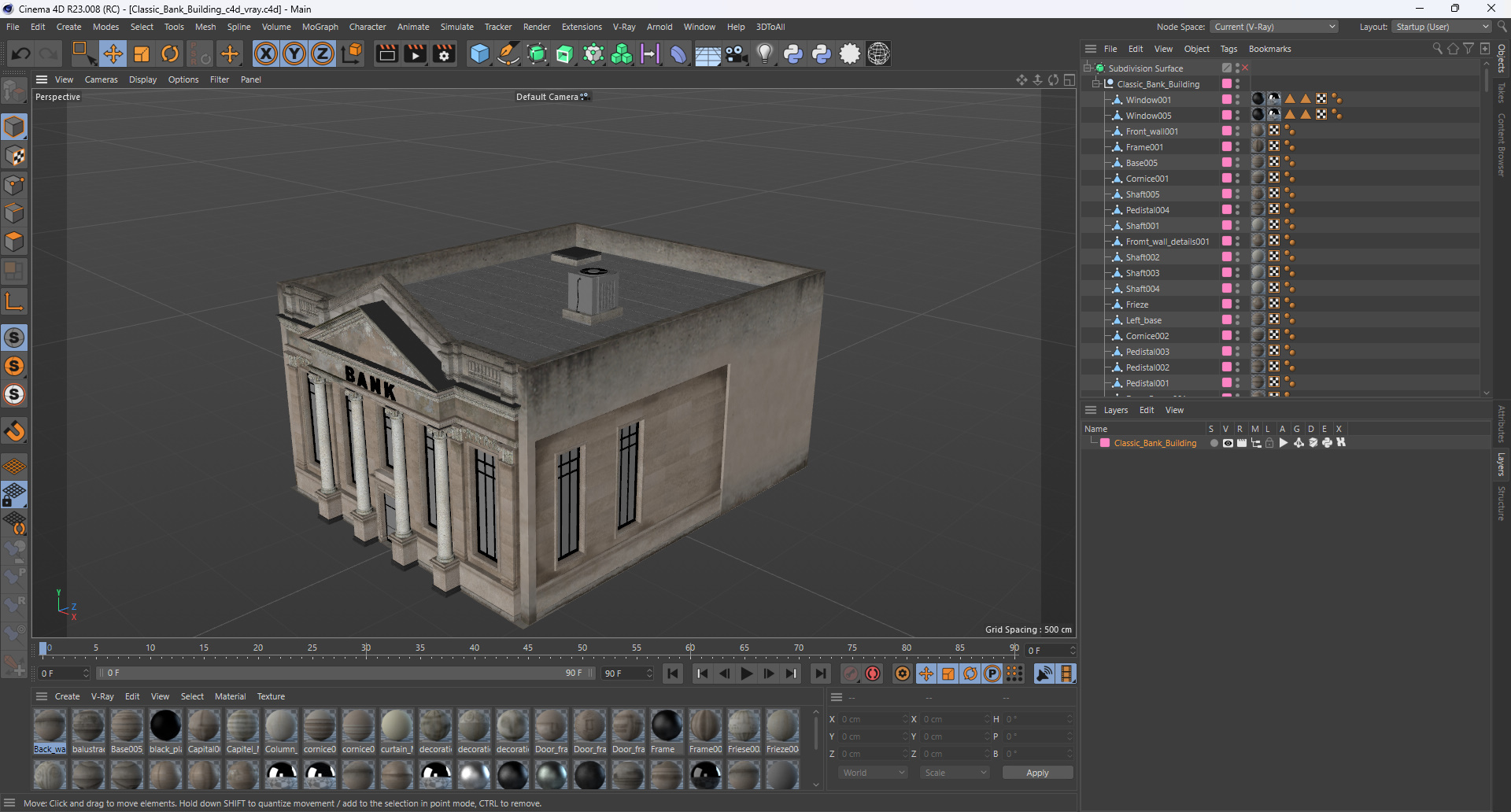Click the Spline Pen tool icon
Viewport: 1511px width, 812px height.
click(508, 54)
